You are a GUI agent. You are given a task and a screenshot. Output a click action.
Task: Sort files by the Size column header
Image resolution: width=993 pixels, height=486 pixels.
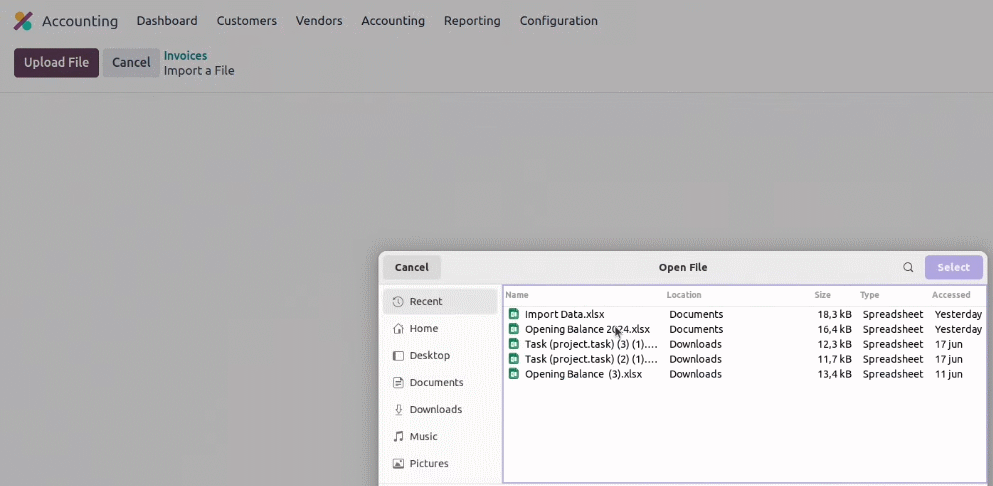click(822, 295)
